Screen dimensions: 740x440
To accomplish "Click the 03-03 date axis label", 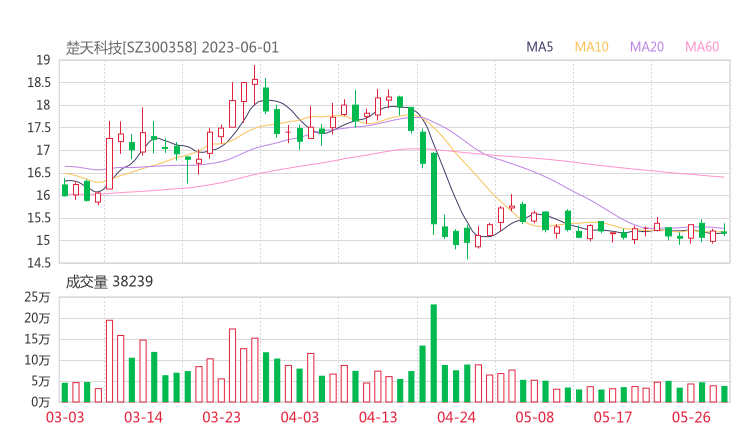I will click(65, 417).
